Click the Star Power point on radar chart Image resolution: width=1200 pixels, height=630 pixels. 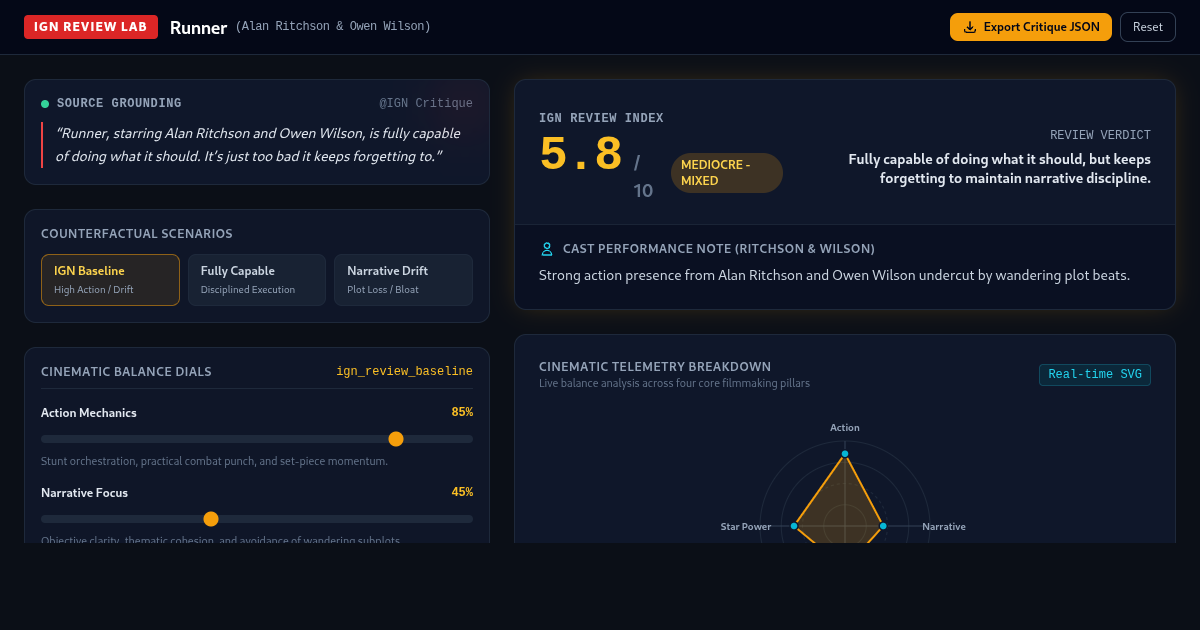(794, 526)
